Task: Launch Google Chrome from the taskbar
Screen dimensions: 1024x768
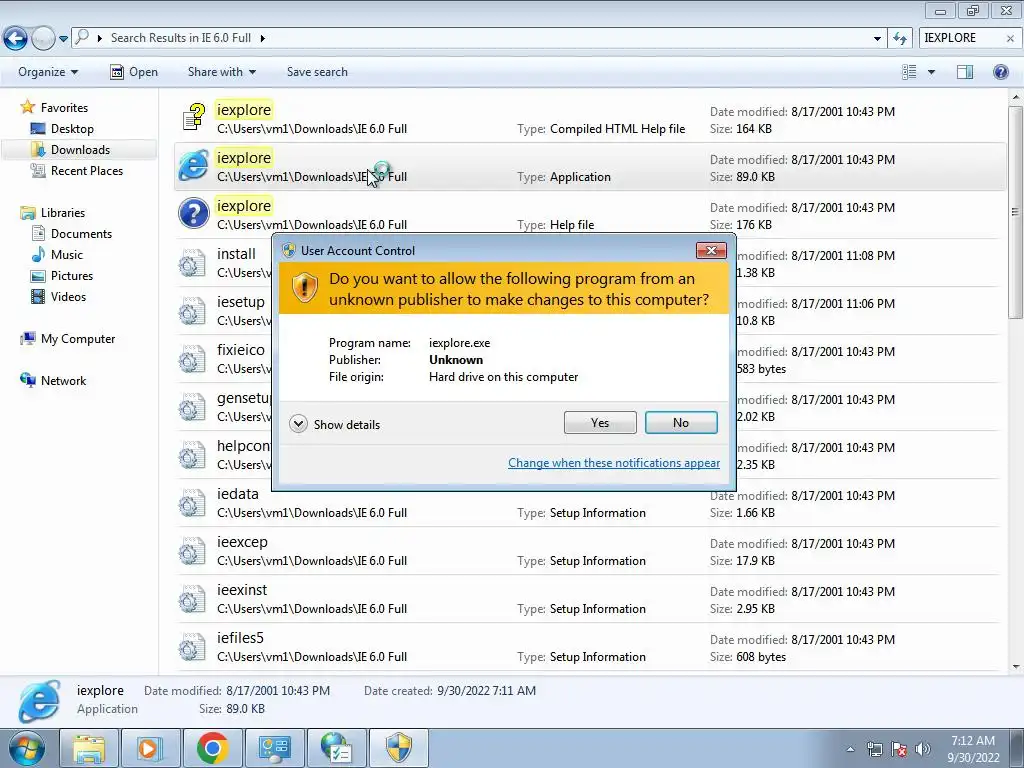Action: point(212,748)
